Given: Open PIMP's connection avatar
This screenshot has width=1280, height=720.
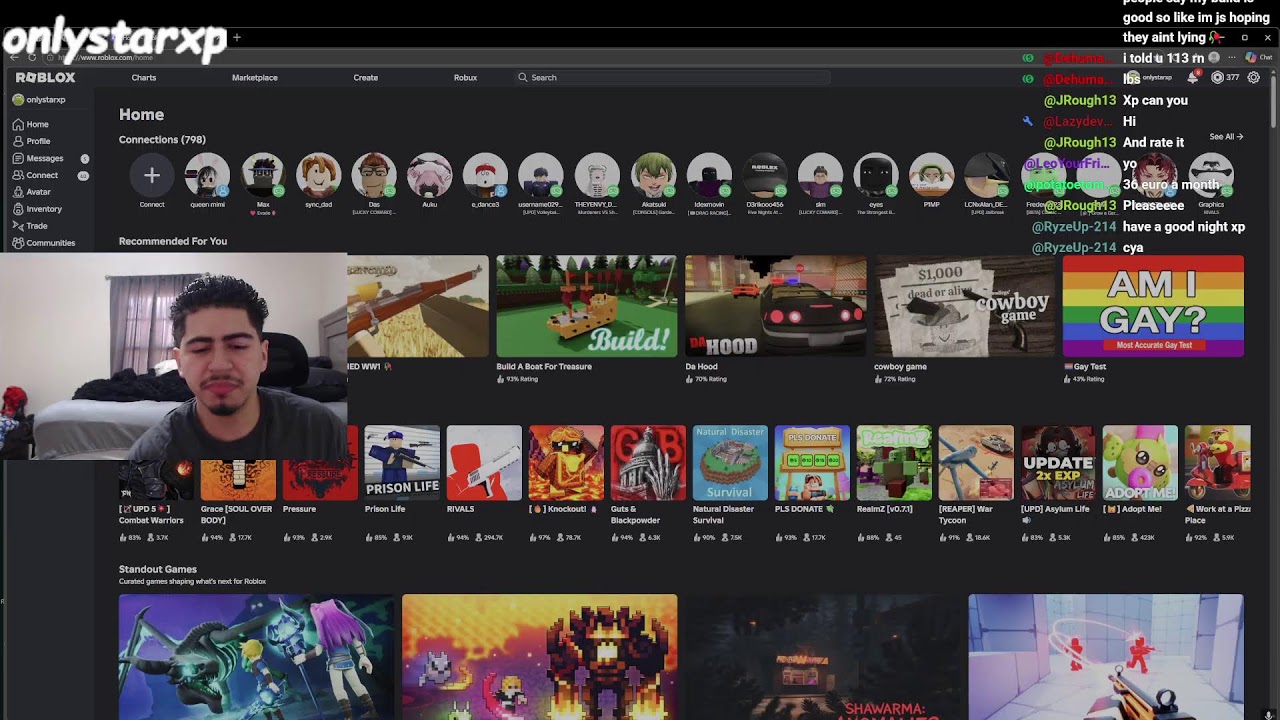Looking at the screenshot, I should (x=932, y=176).
